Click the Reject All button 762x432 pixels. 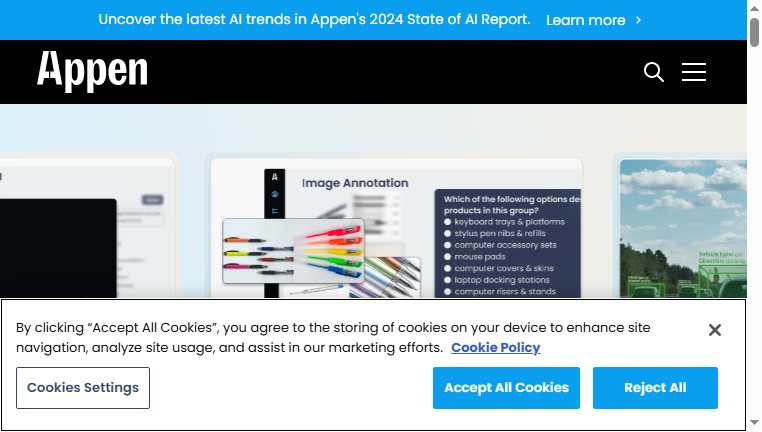click(x=655, y=388)
